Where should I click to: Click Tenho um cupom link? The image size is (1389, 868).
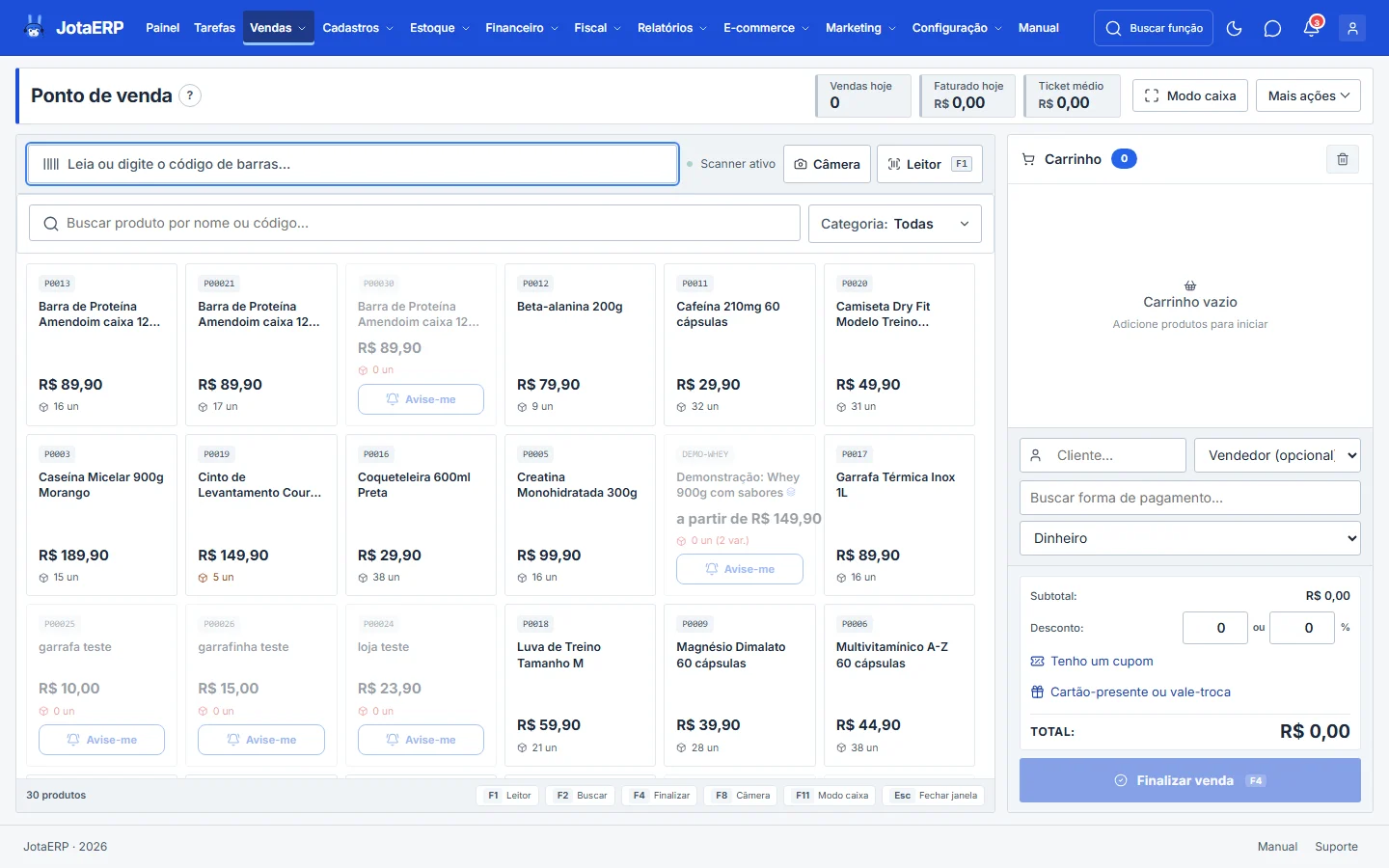pos(1092,662)
